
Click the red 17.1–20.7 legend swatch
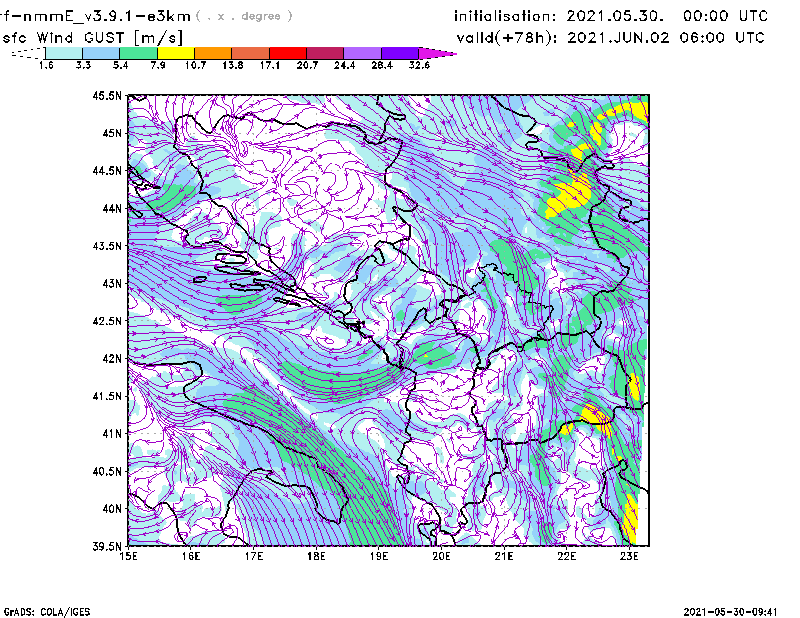[288, 53]
